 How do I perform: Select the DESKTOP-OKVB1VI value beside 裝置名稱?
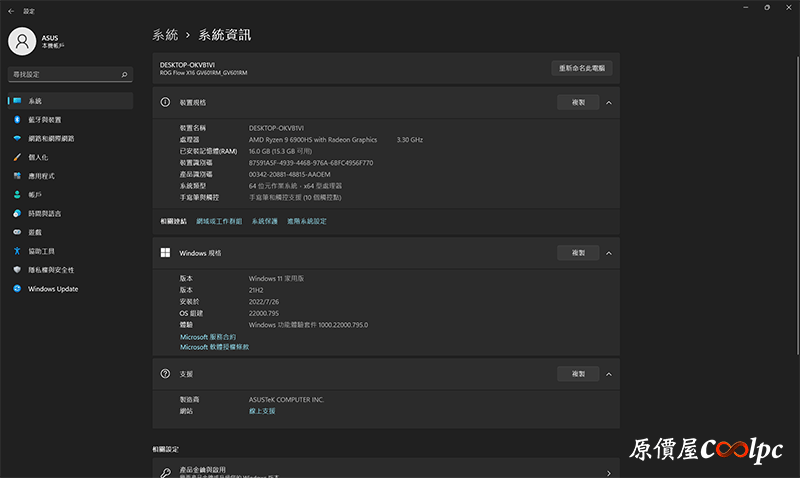coord(276,128)
